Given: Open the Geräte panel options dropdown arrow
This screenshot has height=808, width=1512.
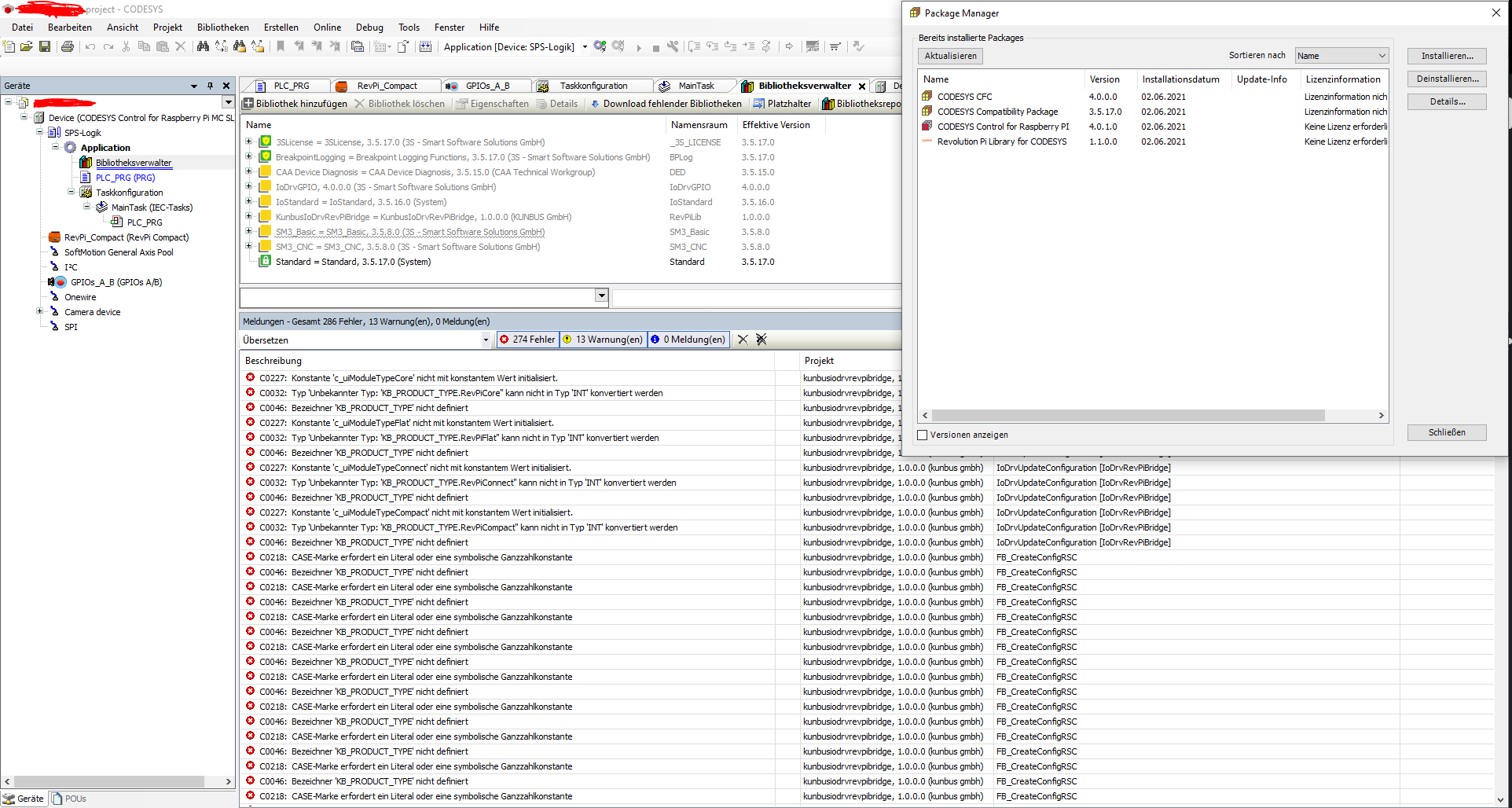Looking at the screenshot, I should coord(194,86).
